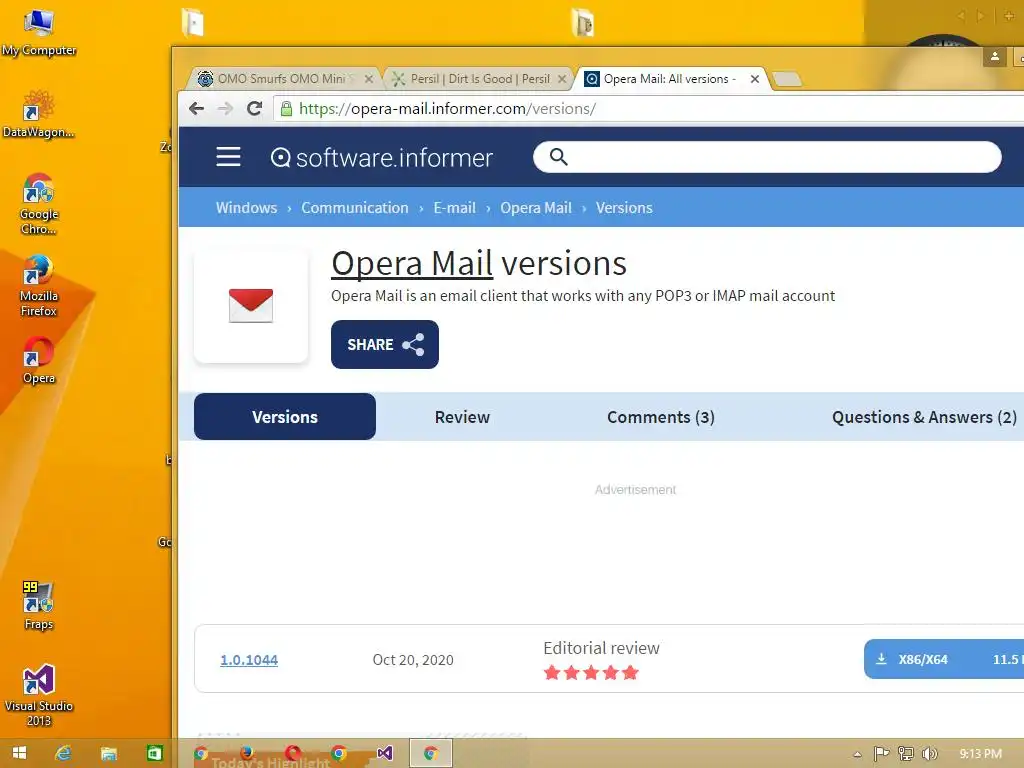Focus the site search field
Image resolution: width=1024 pixels, height=768 pixels.
tap(767, 157)
